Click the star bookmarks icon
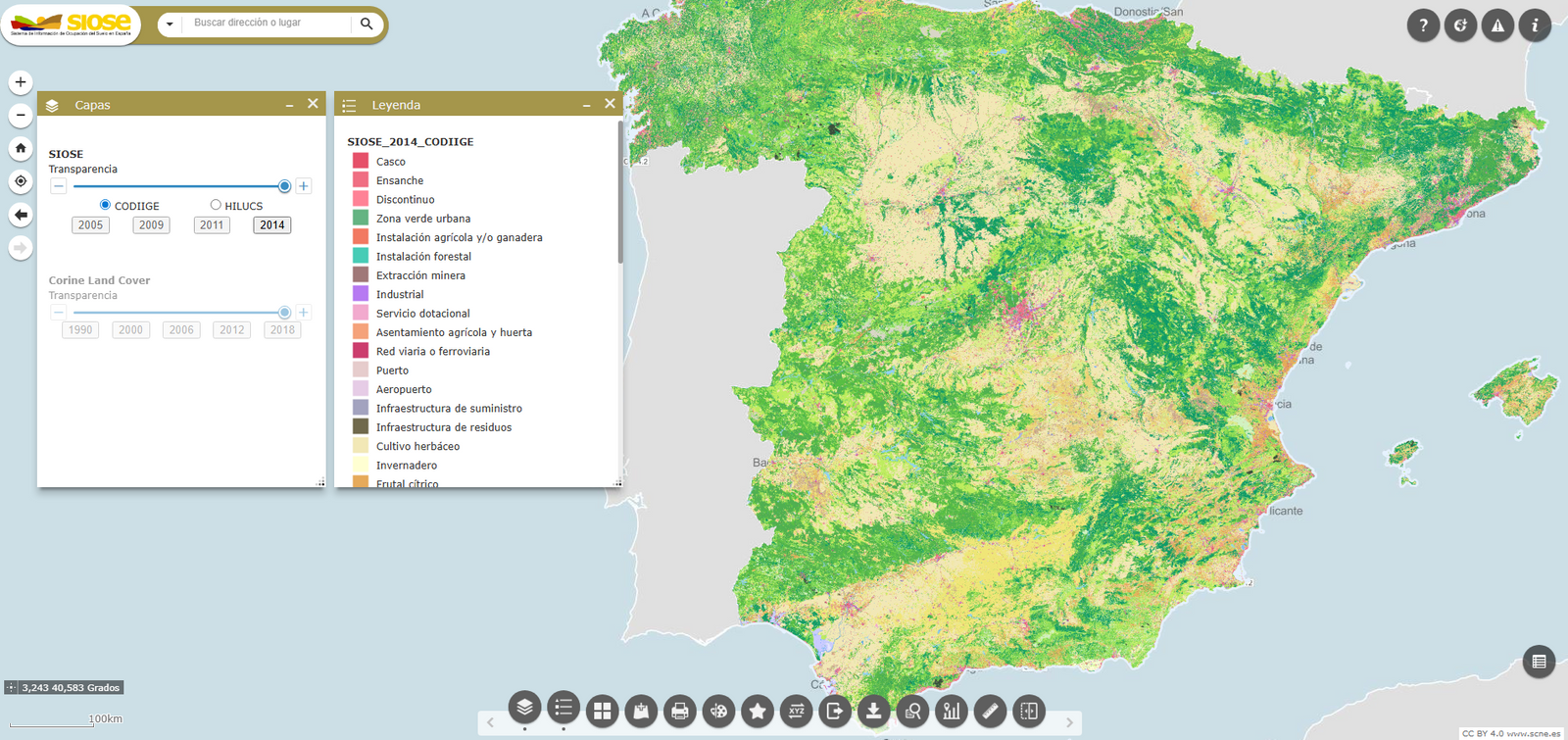Screen dimensions: 1568x740 [758, 711]
